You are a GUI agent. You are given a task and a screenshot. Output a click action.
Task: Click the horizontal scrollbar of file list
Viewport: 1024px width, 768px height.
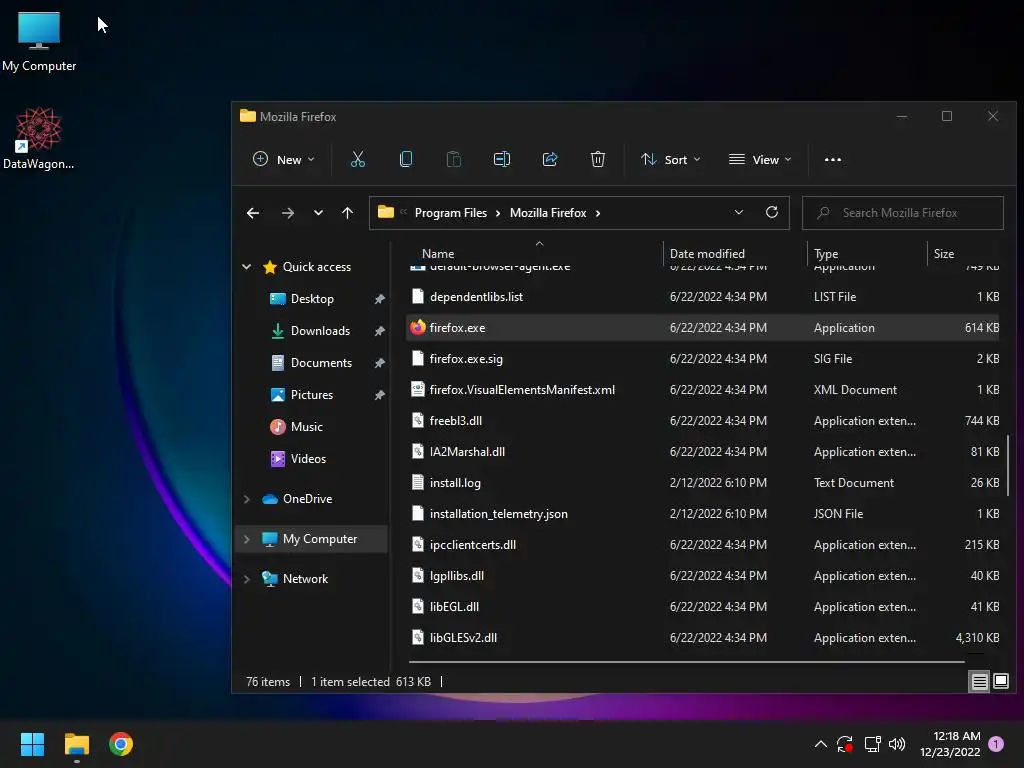coord(687,662)
